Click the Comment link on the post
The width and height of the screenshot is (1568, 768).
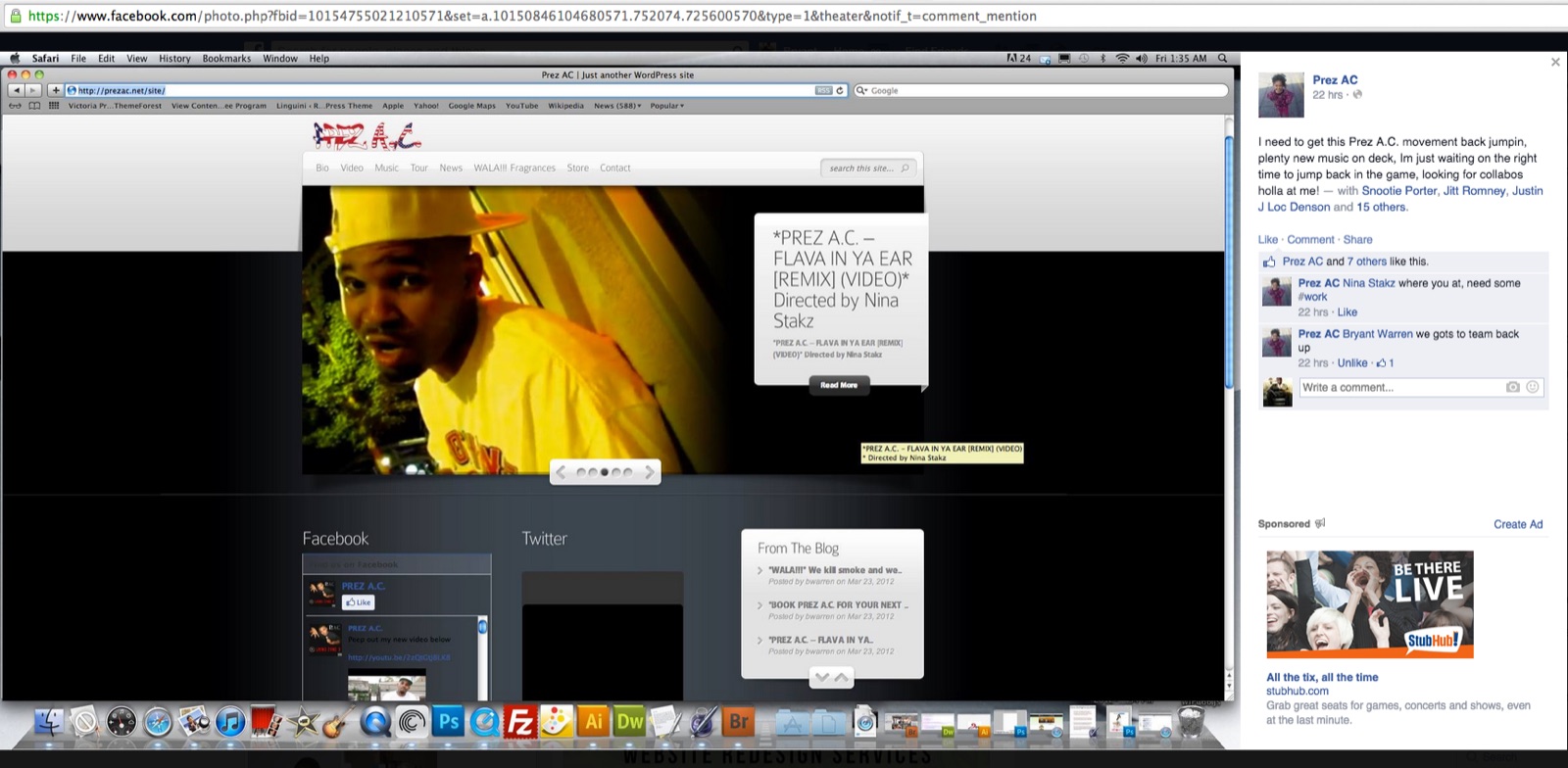coord(1310,240)
